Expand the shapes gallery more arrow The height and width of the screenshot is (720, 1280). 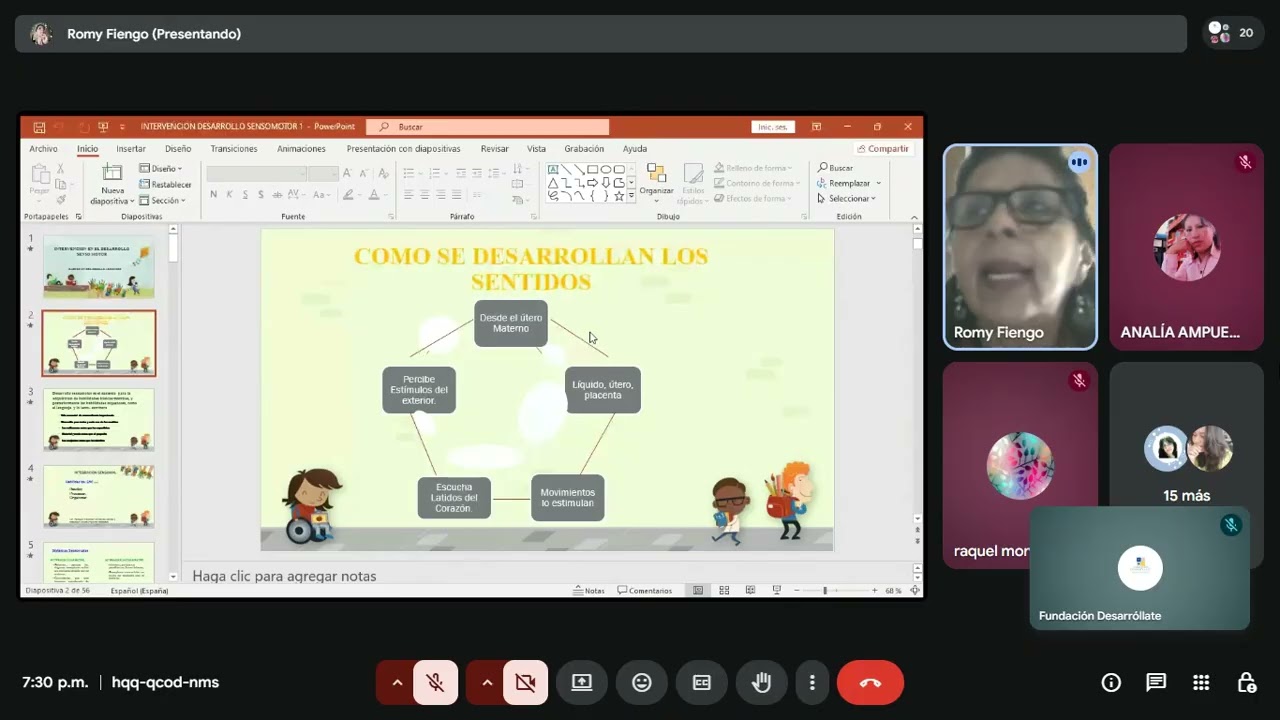(631, 197)
